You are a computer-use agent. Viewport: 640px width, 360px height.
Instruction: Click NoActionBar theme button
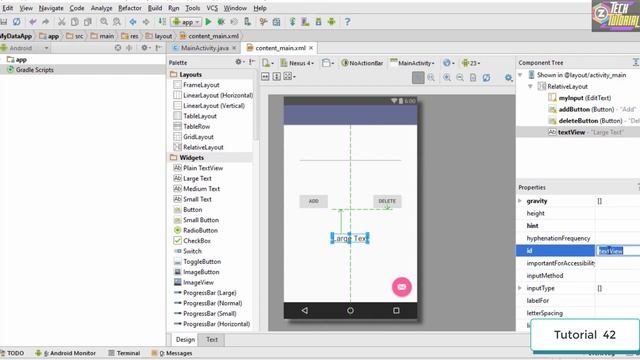(362, 63)
